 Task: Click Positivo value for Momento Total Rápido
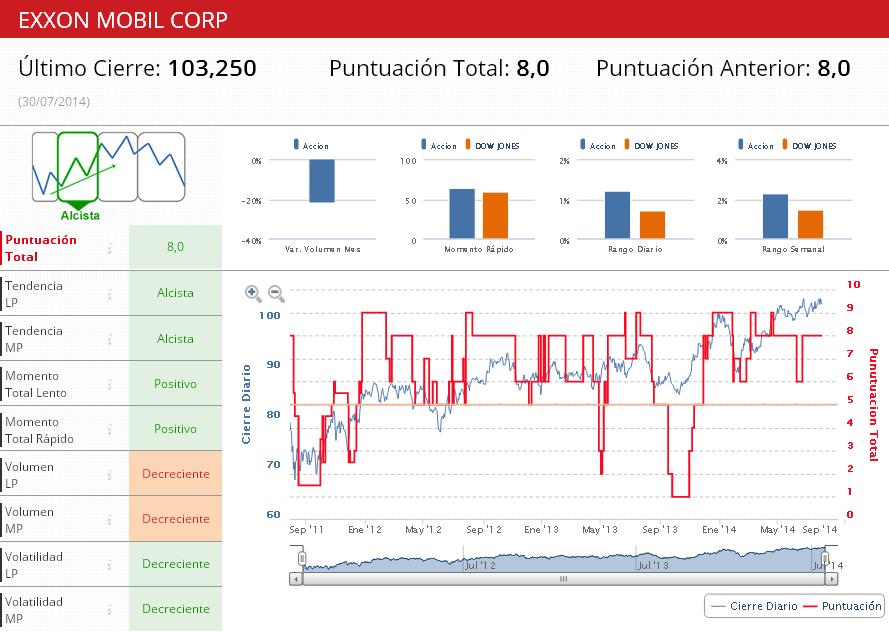tap(175, 429)
